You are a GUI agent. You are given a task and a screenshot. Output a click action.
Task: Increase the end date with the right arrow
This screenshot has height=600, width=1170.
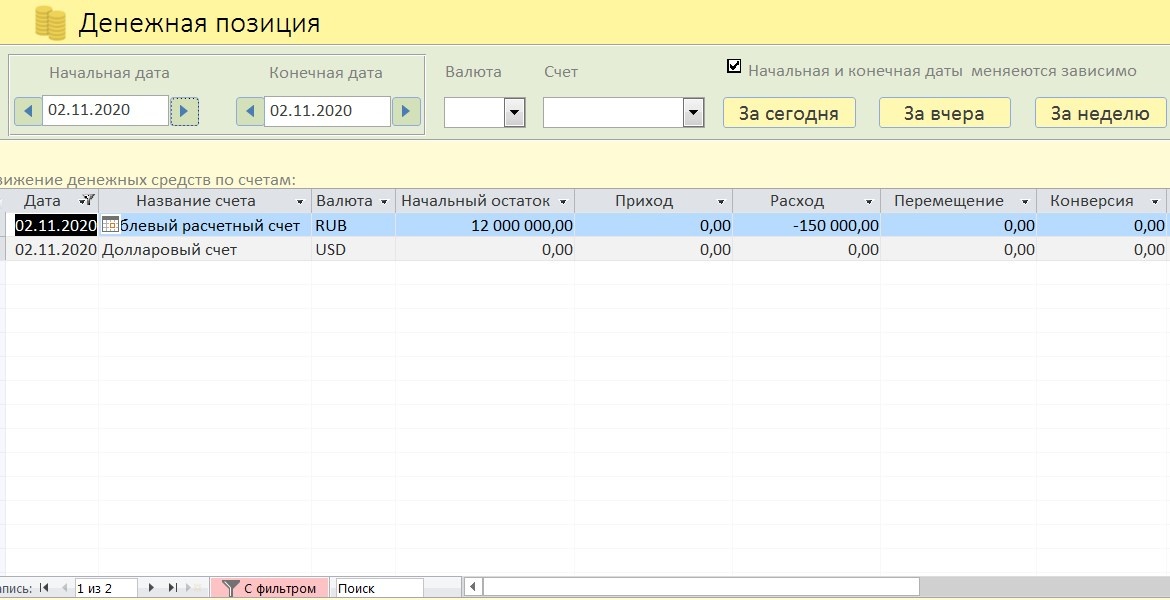click(x=406, y=111)
